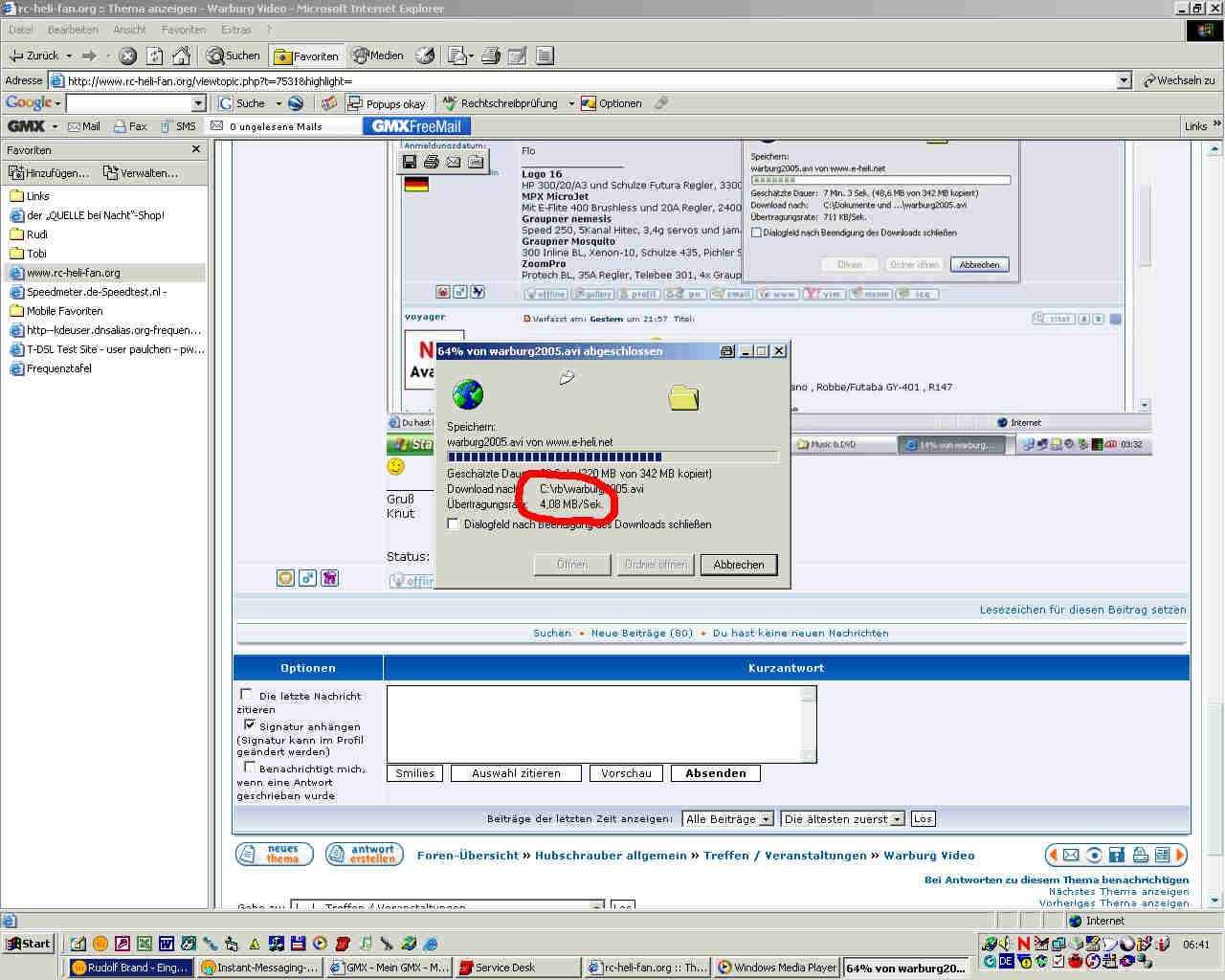1225x980 pixels.
Task: Click the address bar URL field
Action: click(x=590, y=80)
